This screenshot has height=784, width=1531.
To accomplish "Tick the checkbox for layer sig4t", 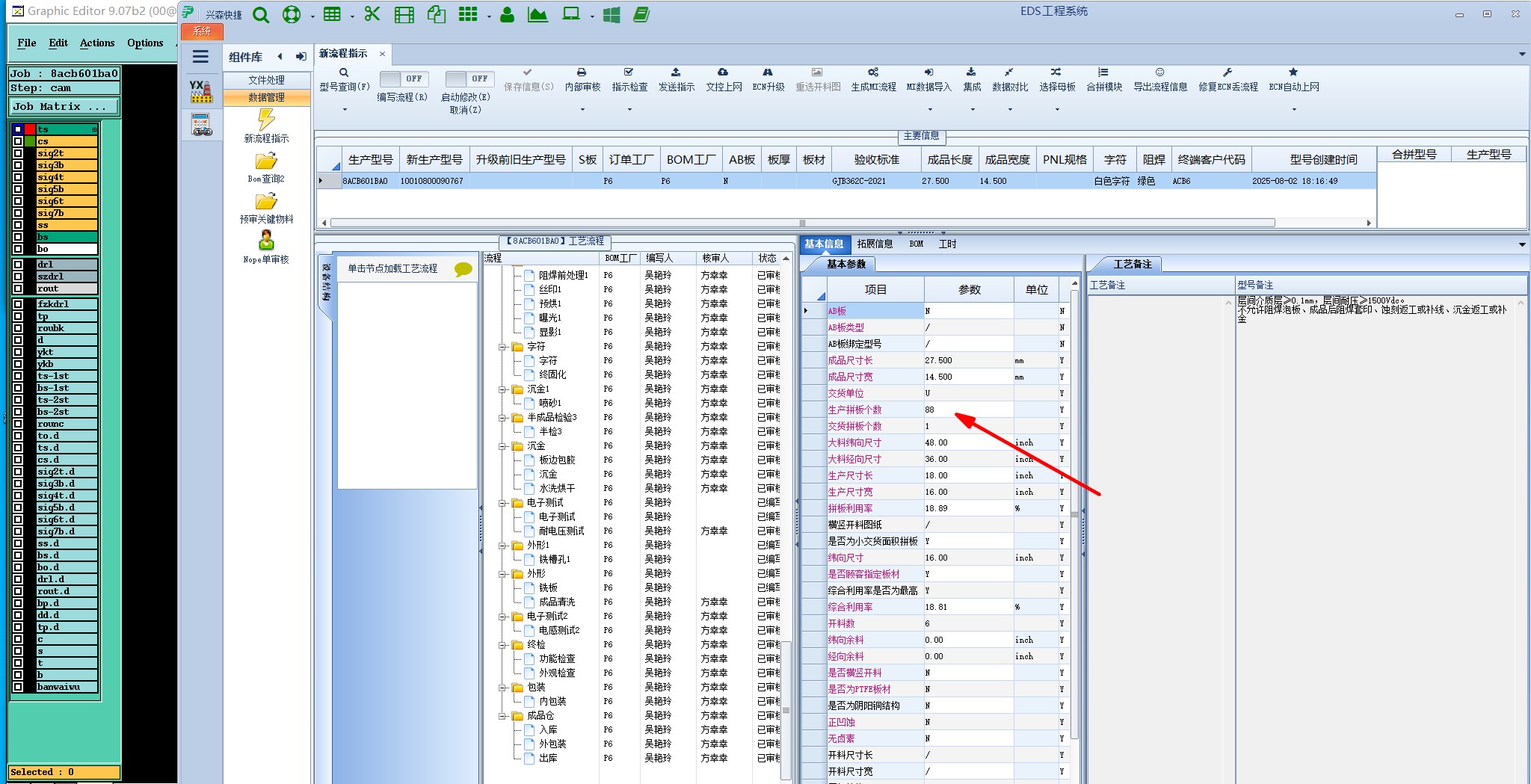I will pos(18,177).
